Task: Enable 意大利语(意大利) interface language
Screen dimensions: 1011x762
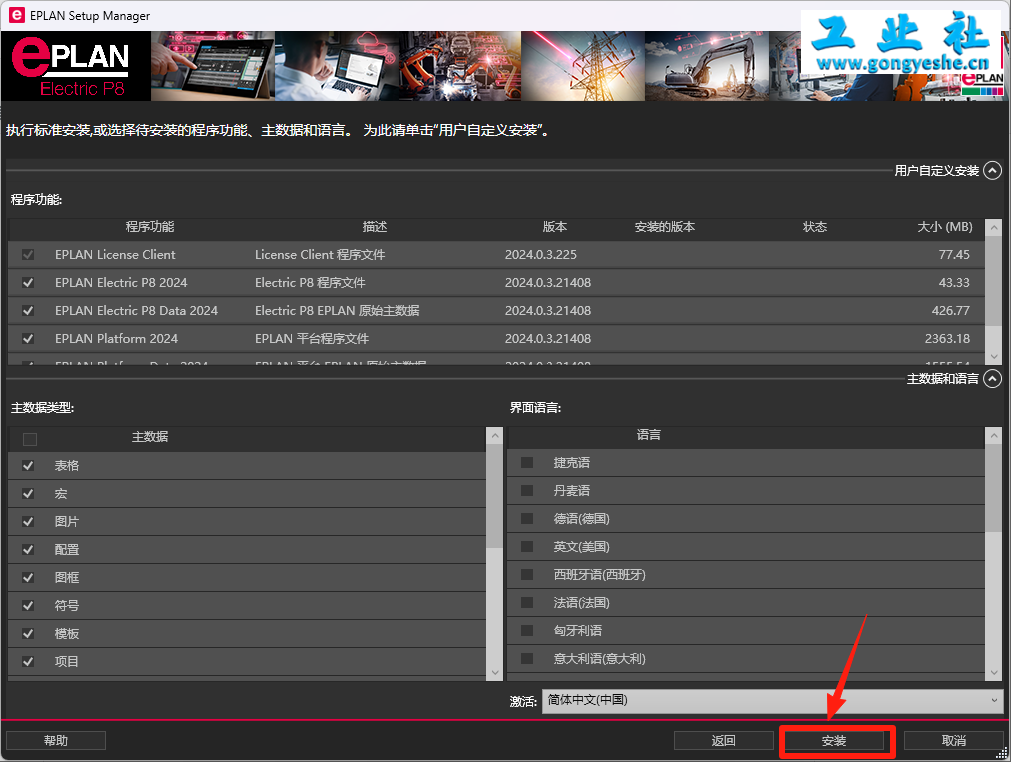Action: tap(527, 659)
